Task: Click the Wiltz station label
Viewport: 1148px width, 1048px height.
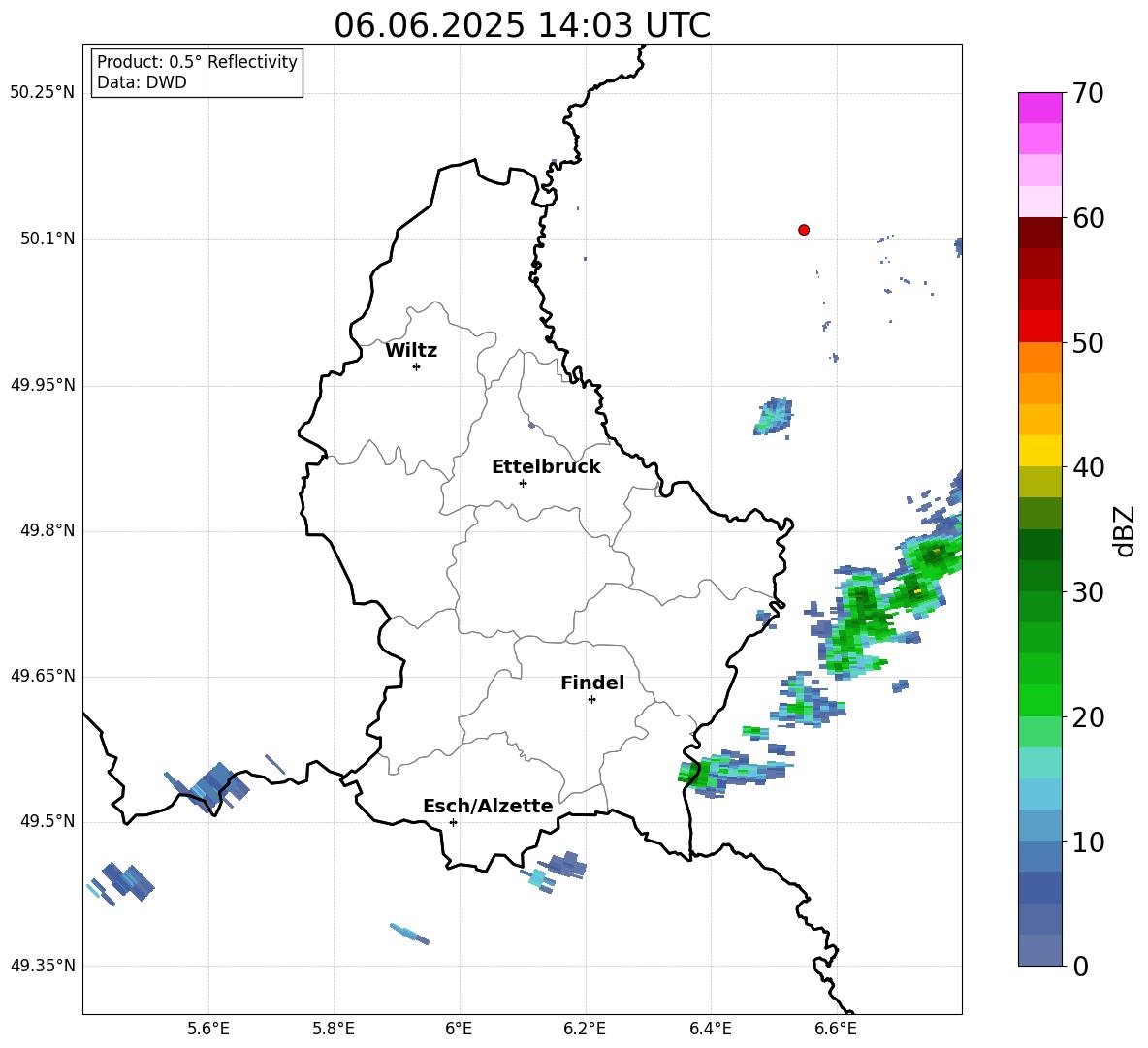Action: 411,351
